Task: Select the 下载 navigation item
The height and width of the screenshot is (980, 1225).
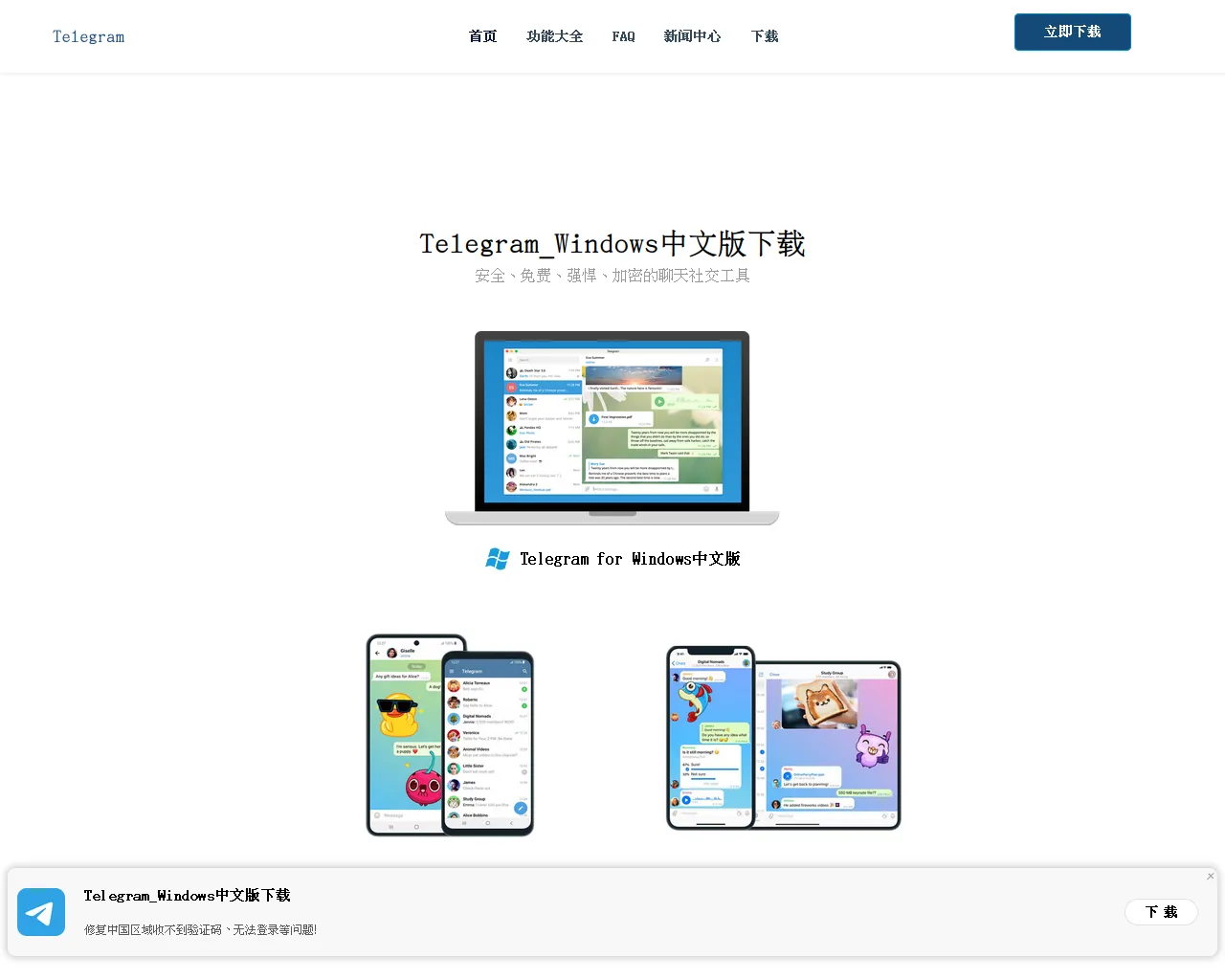Action: pyautogui.click(x=765, y=36)
